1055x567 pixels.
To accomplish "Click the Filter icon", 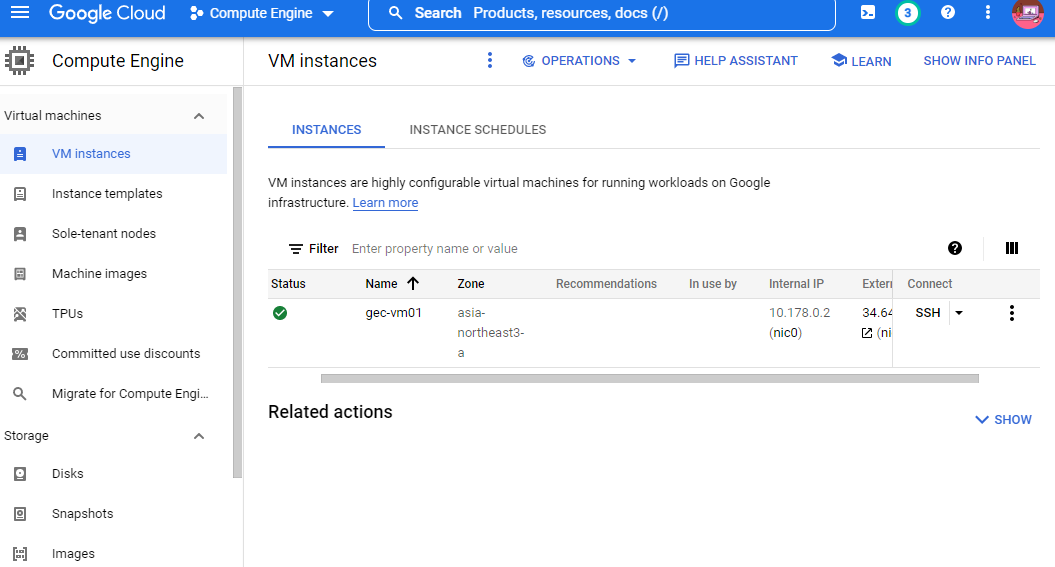I will click(x=295, y=249).
